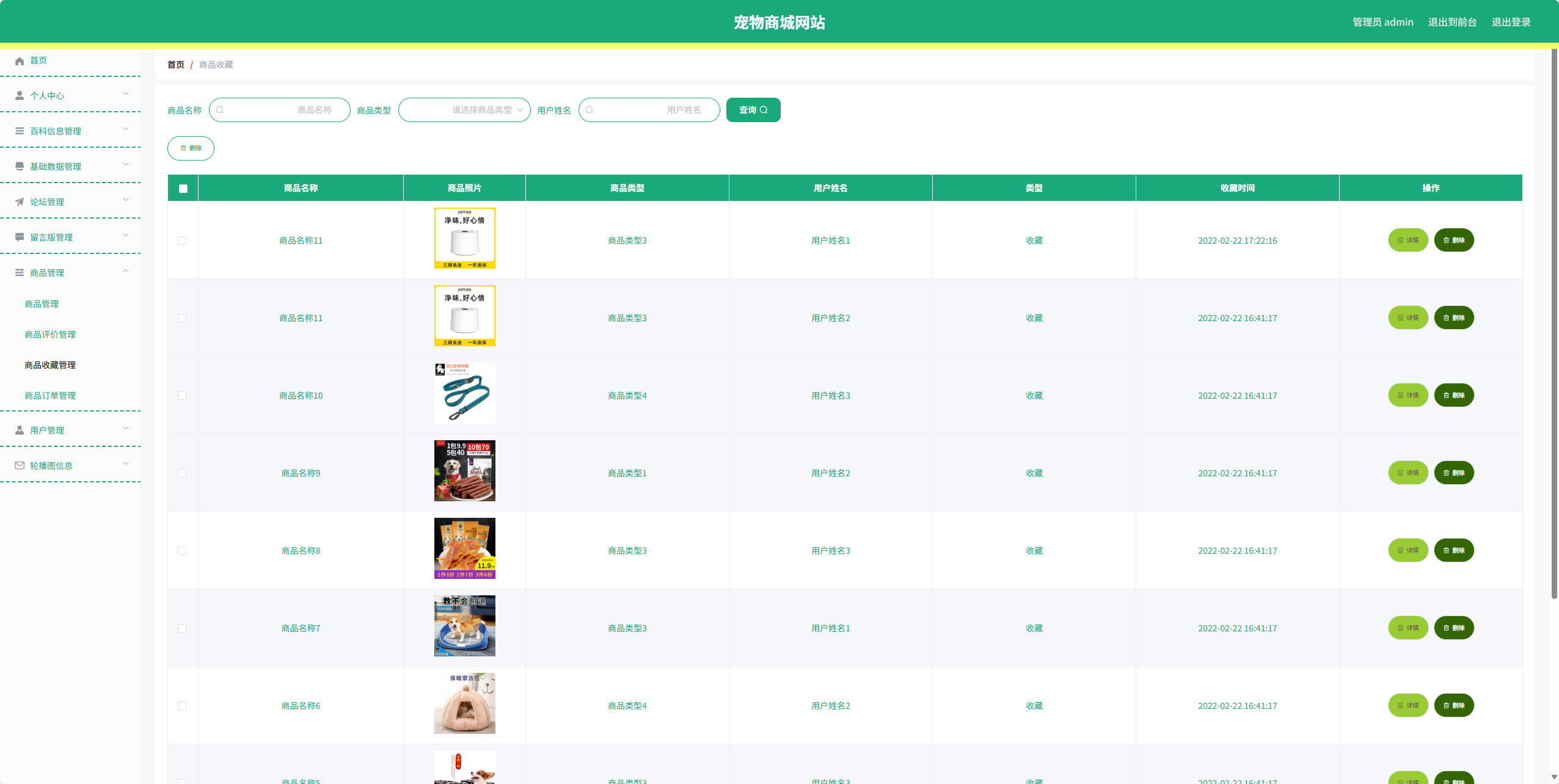1559x784 pixels.
Task: Click the 个人中心 user icon
Action: [x=20, y=96]
